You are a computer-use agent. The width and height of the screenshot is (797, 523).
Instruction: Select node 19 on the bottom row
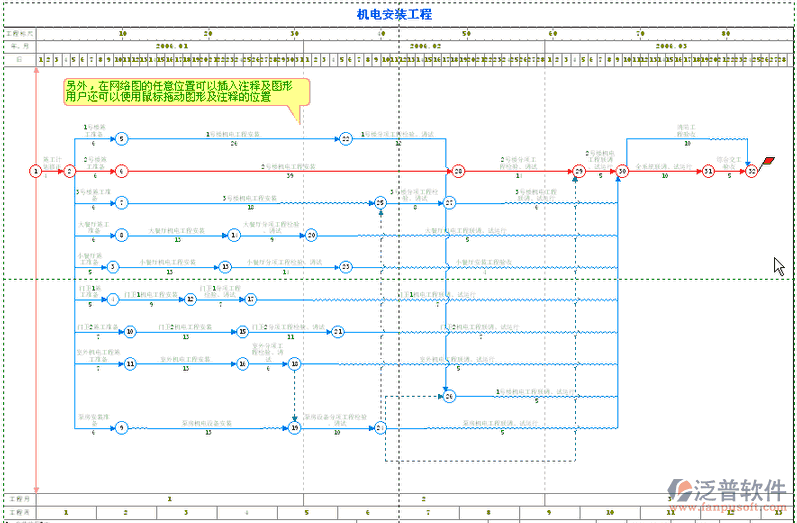pyautogui.click(x=294, y=428)
